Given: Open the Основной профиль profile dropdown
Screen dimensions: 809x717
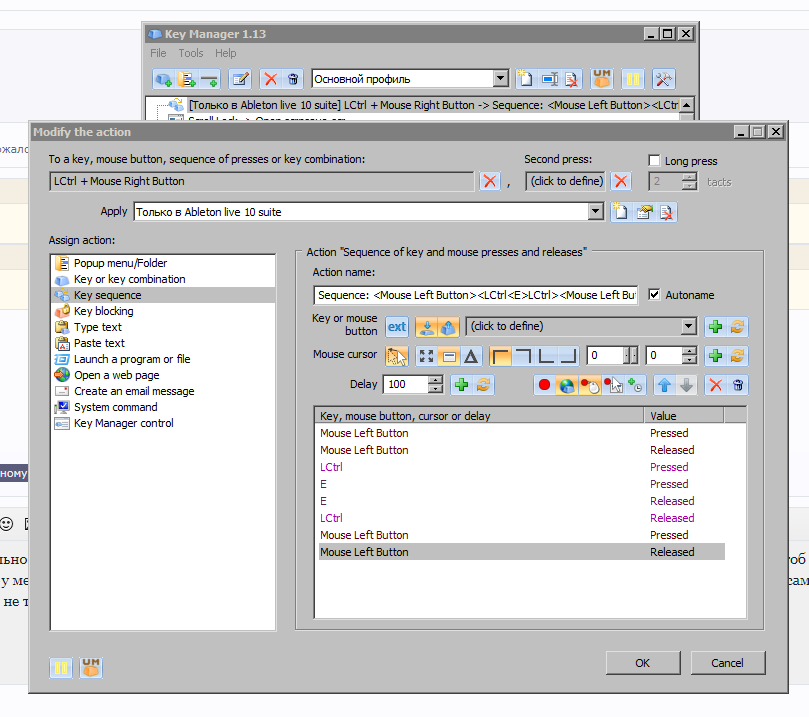Looking at the screenshot, I should (x=500, y=79).
